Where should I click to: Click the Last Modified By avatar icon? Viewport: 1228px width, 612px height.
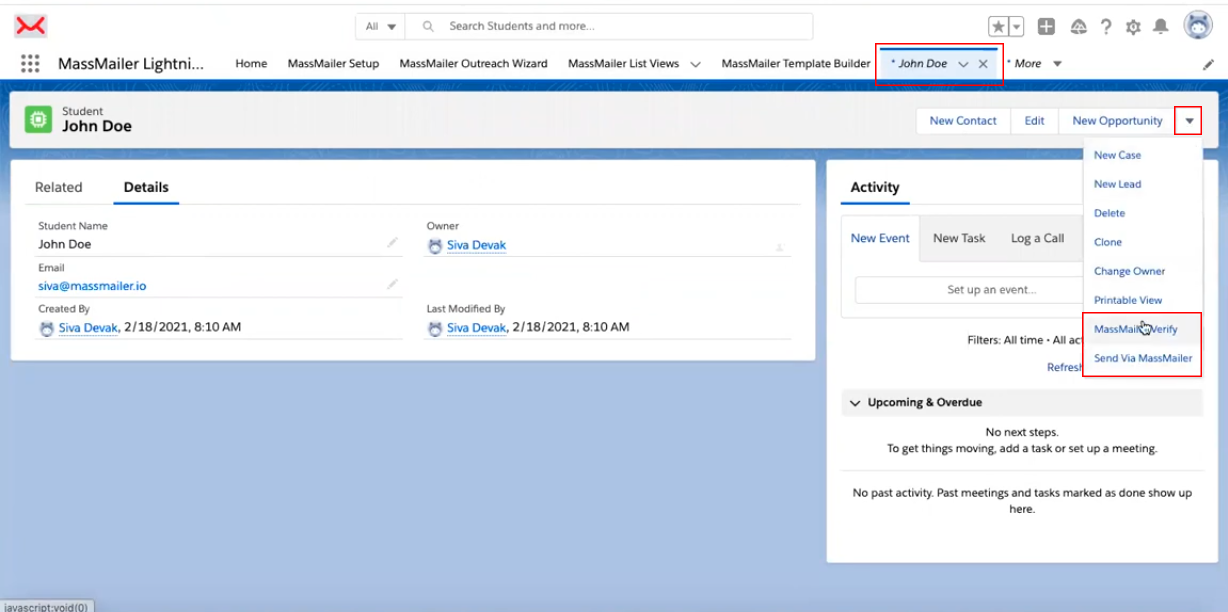(435, 328)
